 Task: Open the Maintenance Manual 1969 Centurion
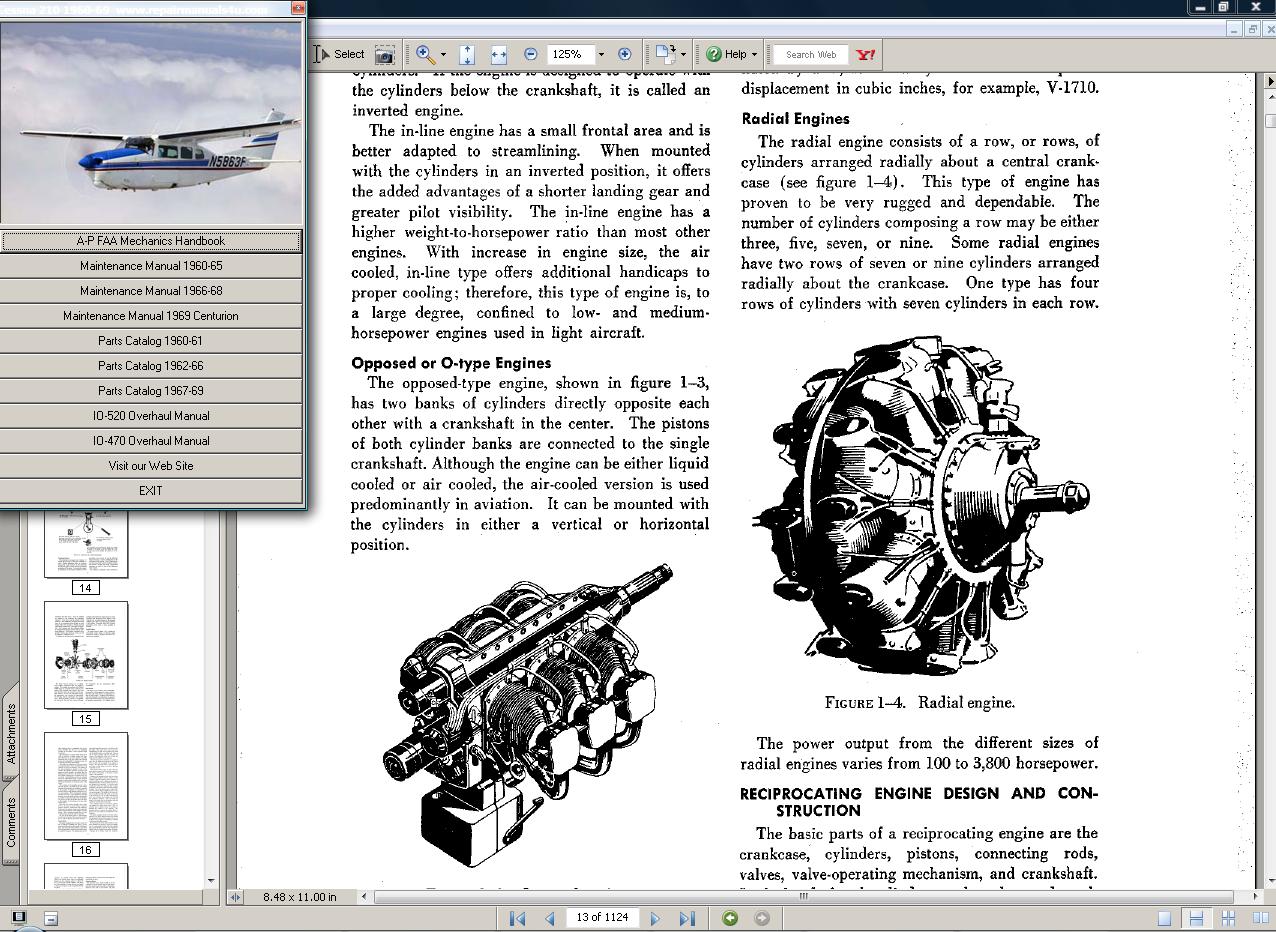tap(152, 315)
